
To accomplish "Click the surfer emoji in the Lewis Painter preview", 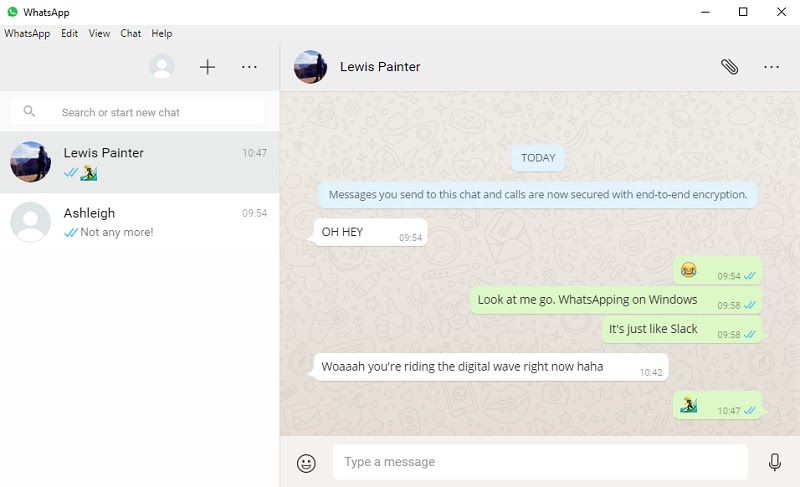I will tap(89, 173).
